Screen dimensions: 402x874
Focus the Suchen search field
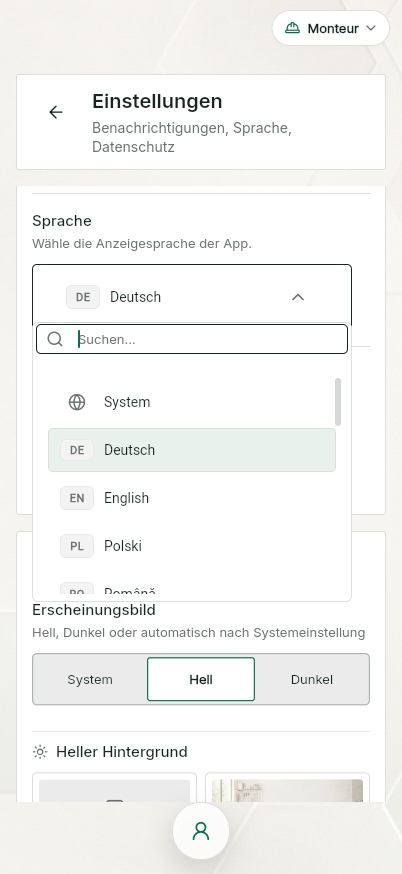192,339
